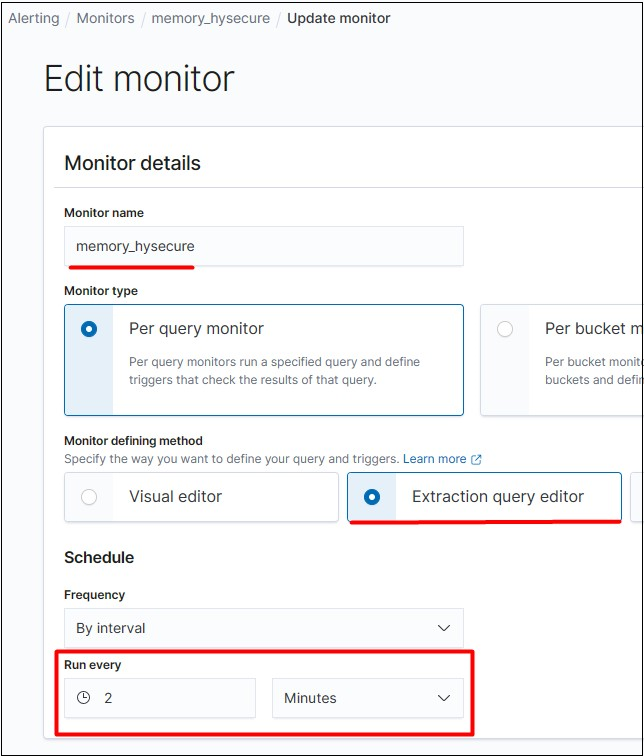Open the Learn more link
Viewport: 644px width, 756px height.
[434, 459]
